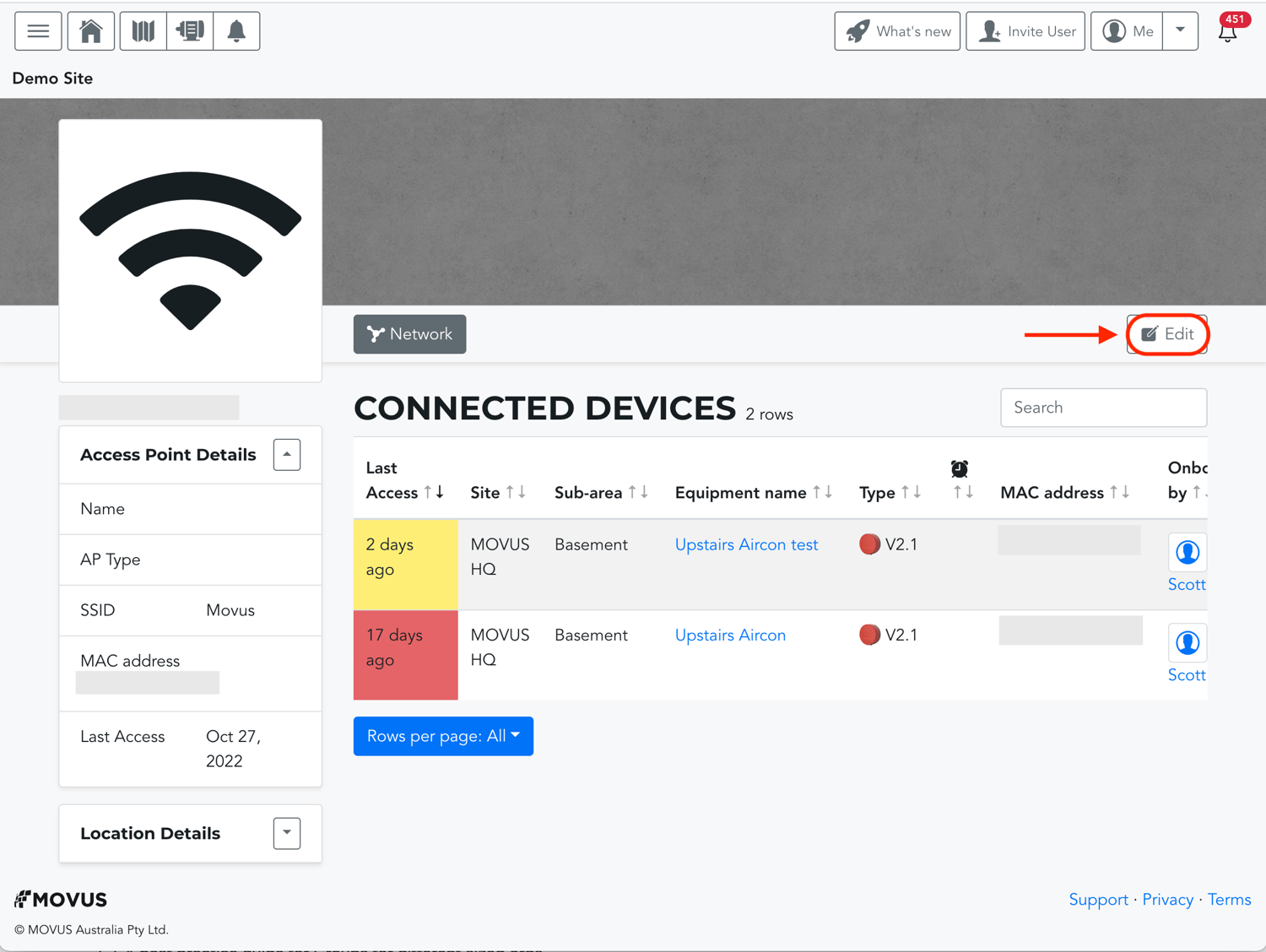The image size is (1266, 952).
Task: Toggle sorting on the Type column
Action: (912, 492)
